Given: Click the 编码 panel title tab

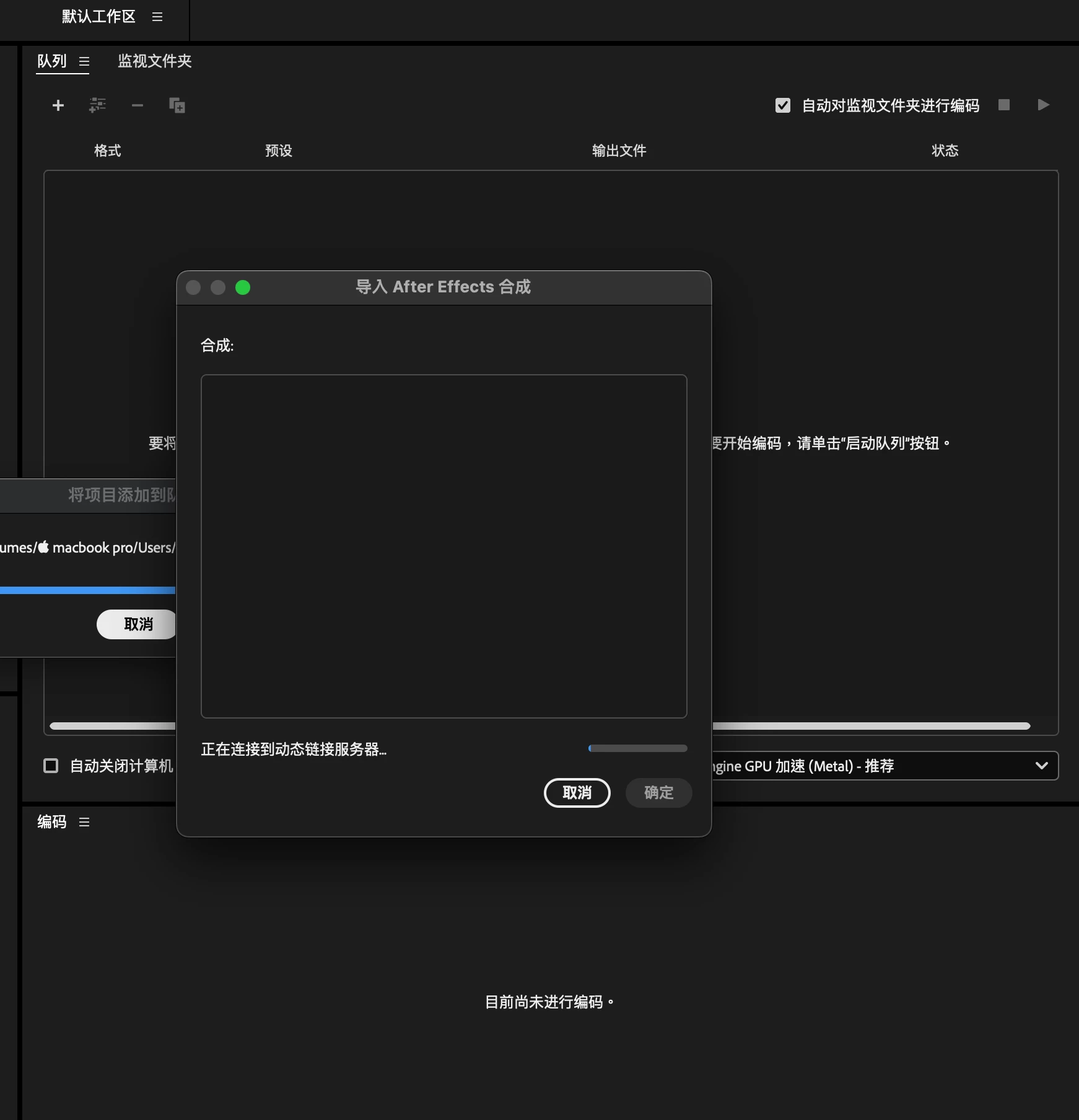Looking at the screenshot, I should click(x=52, y=821).
